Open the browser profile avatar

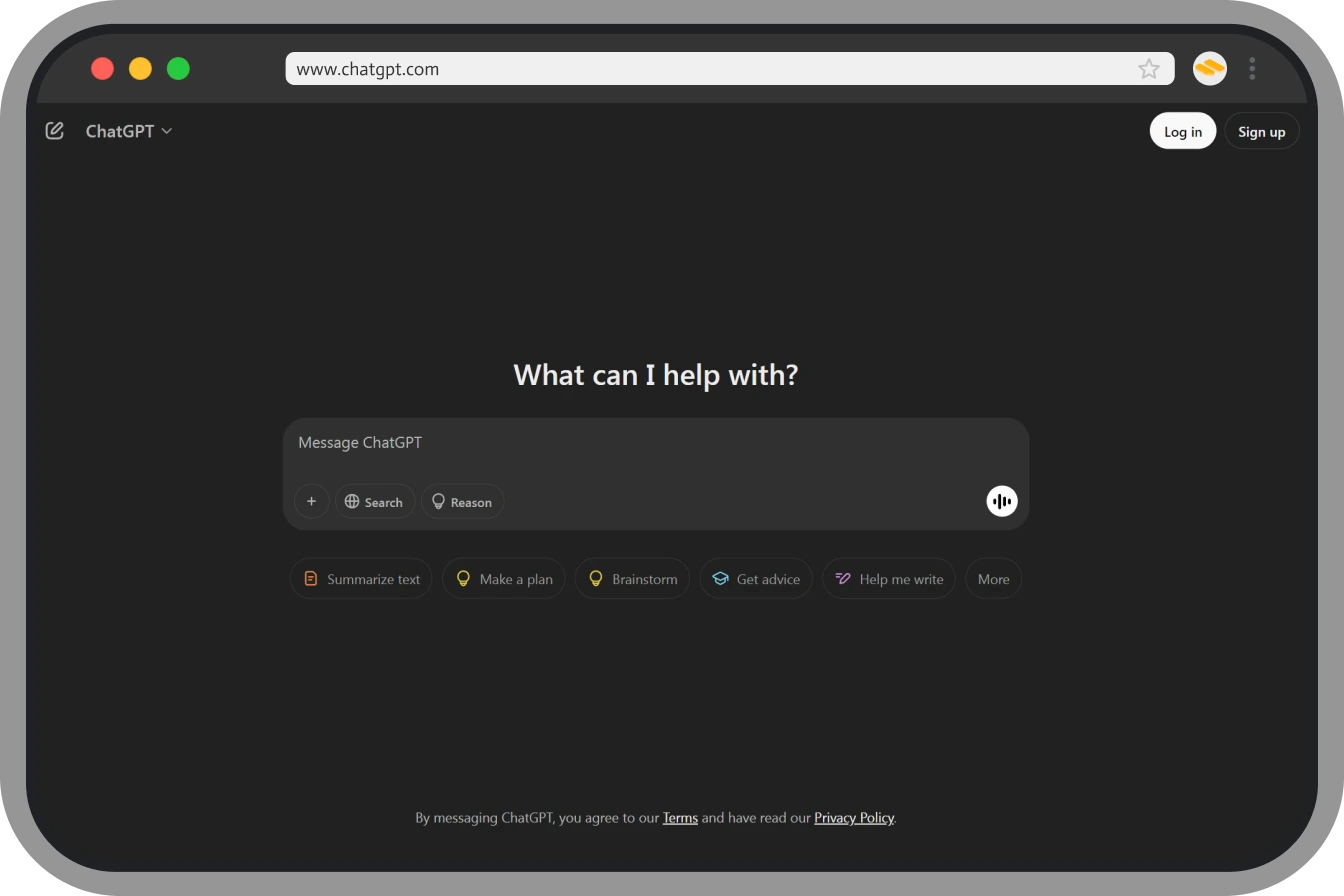(1209, 69)
